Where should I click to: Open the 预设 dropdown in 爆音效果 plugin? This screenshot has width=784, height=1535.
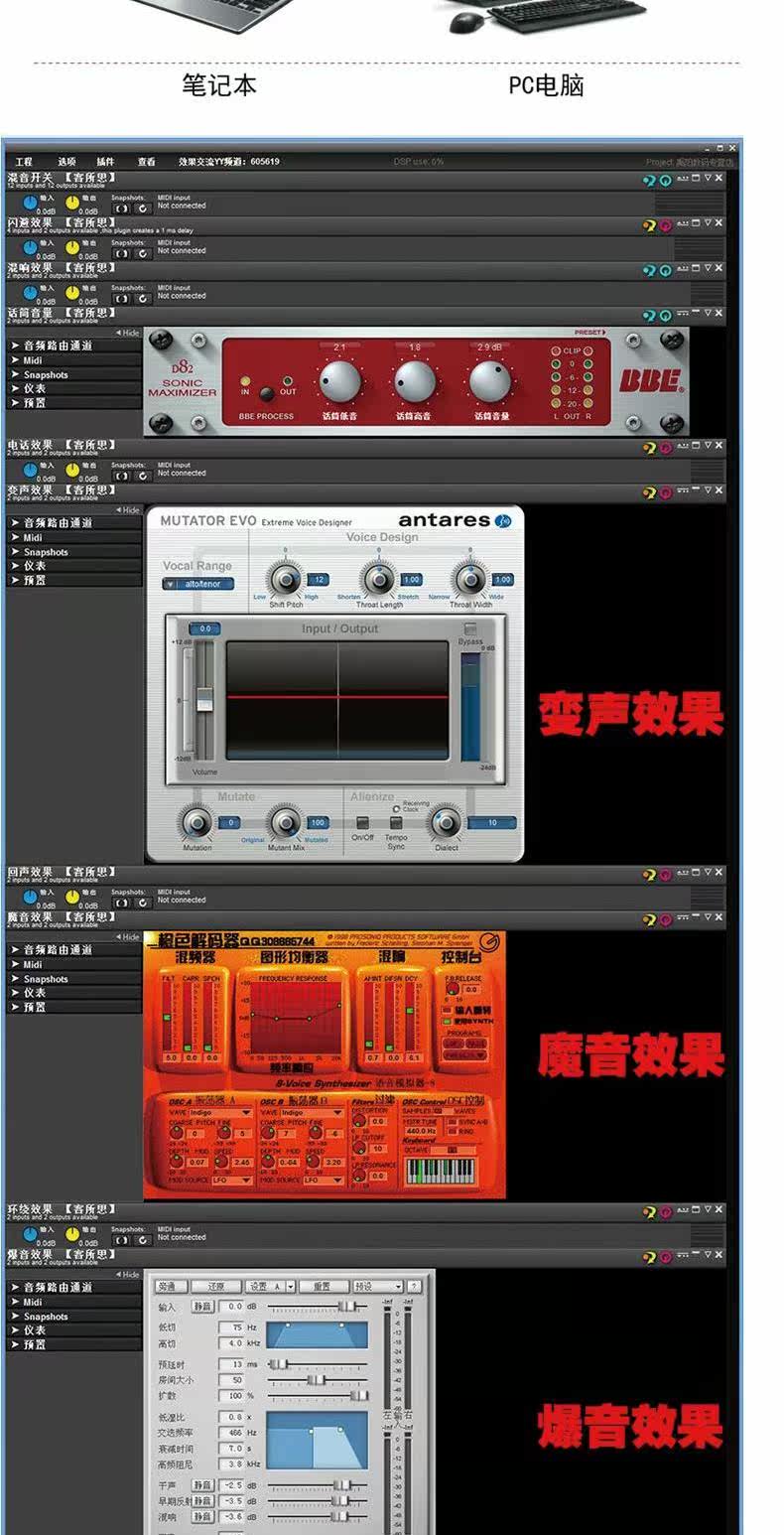[377, 1287]
